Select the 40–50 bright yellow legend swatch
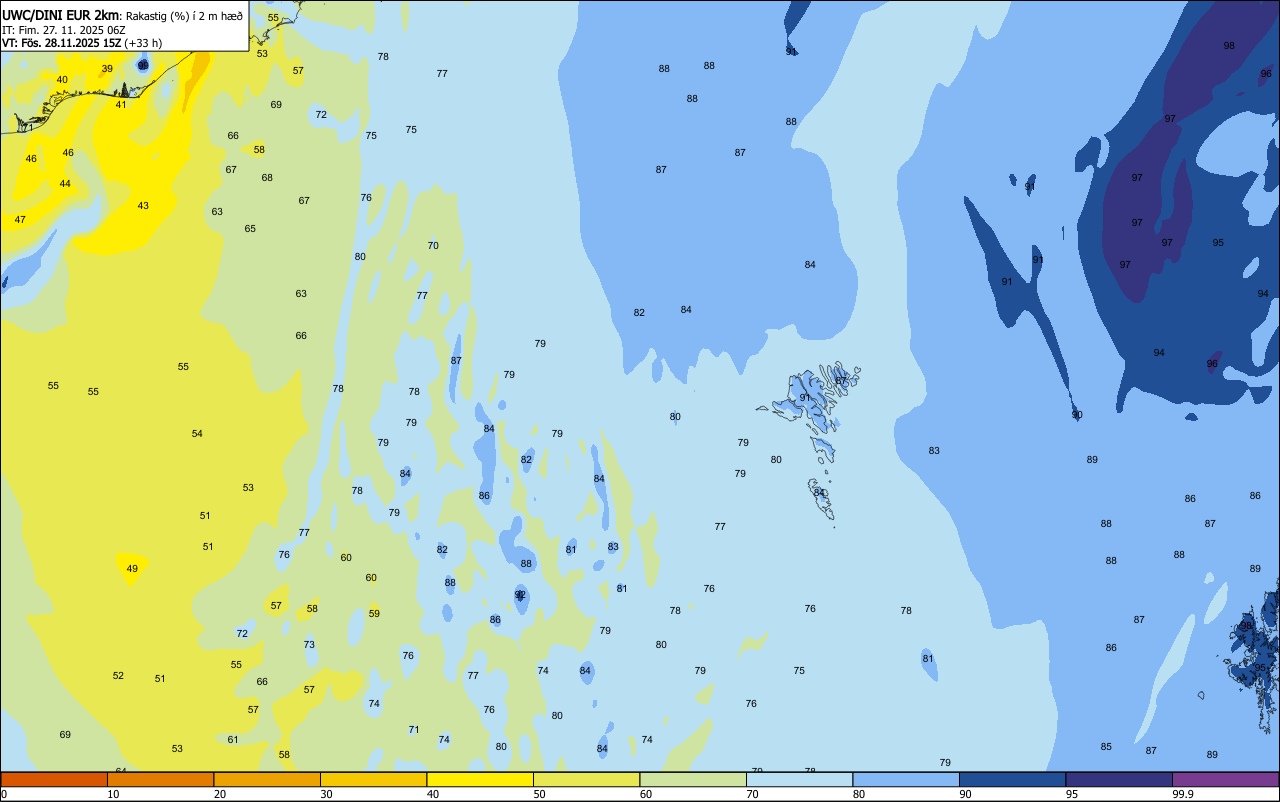Viewport: 1280px width, 802px height. (x=480, y=779)
